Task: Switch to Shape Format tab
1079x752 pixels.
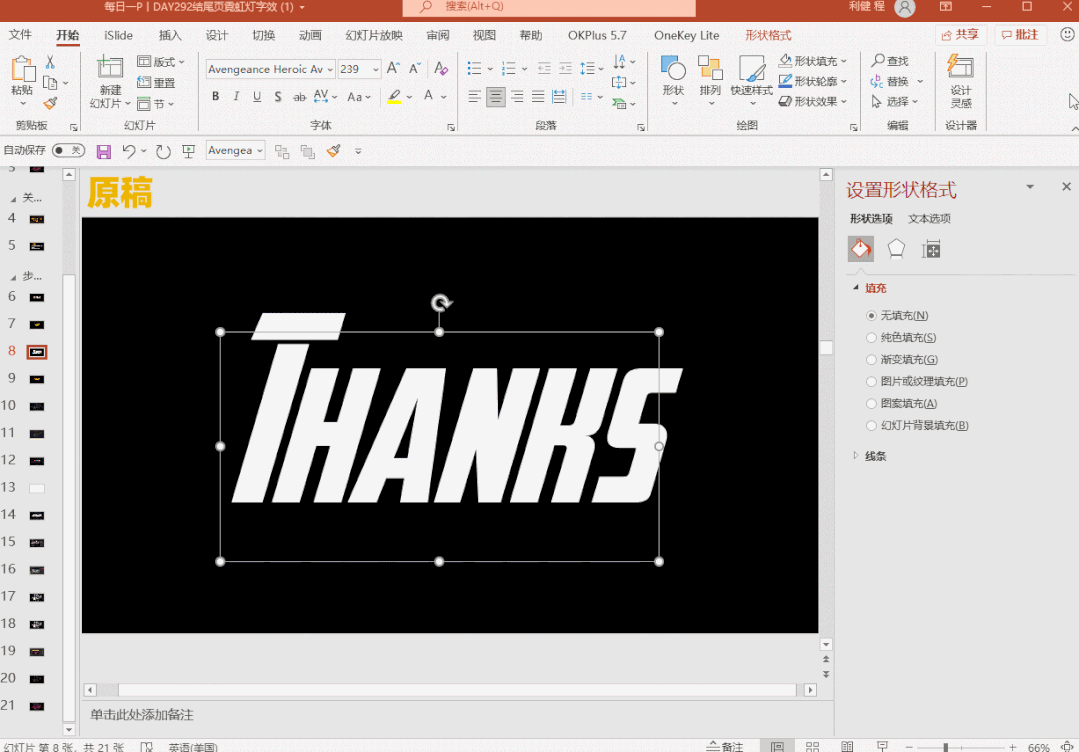Action: click(768, 35)
